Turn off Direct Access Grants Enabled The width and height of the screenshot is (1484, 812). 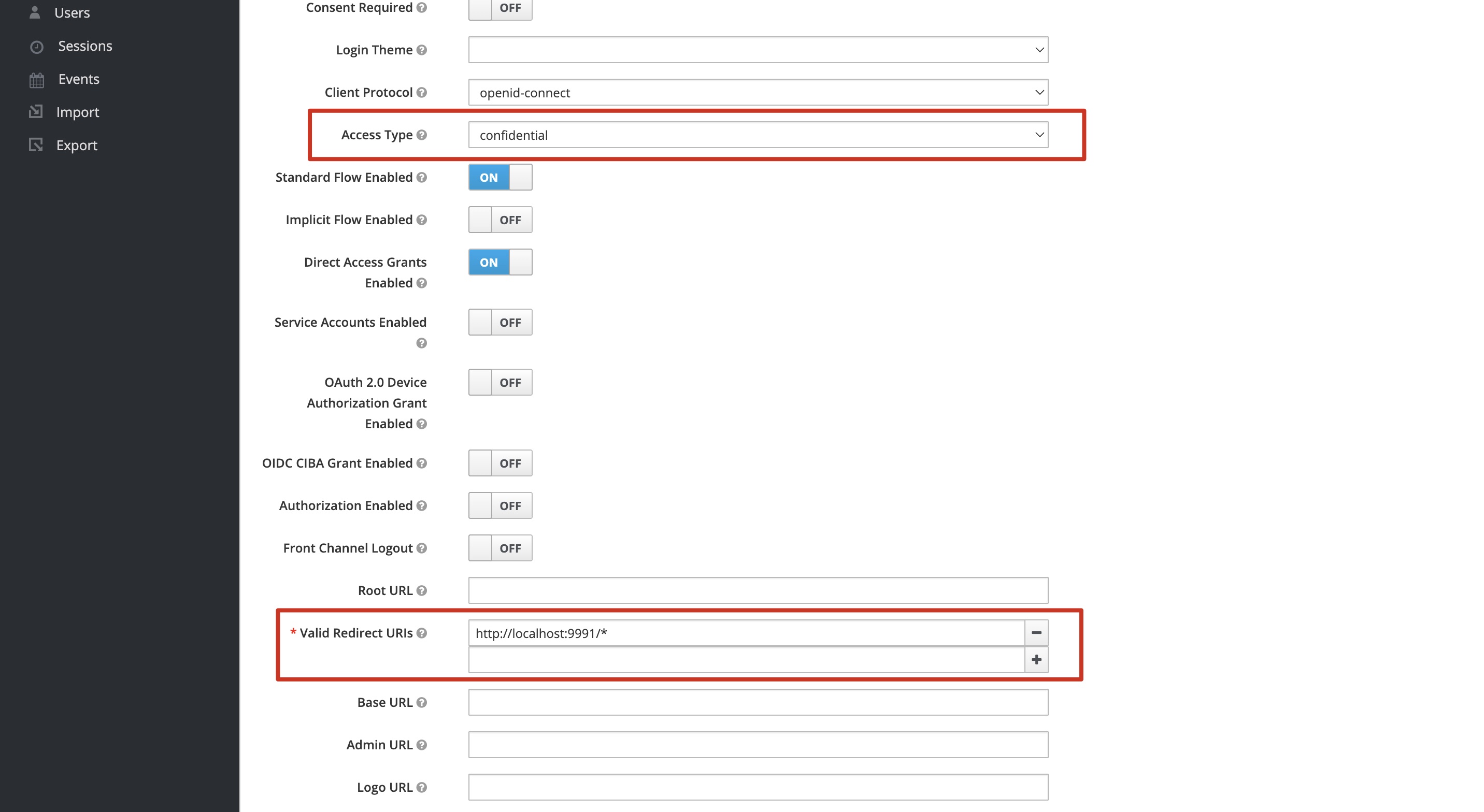[x=500, y=262]
